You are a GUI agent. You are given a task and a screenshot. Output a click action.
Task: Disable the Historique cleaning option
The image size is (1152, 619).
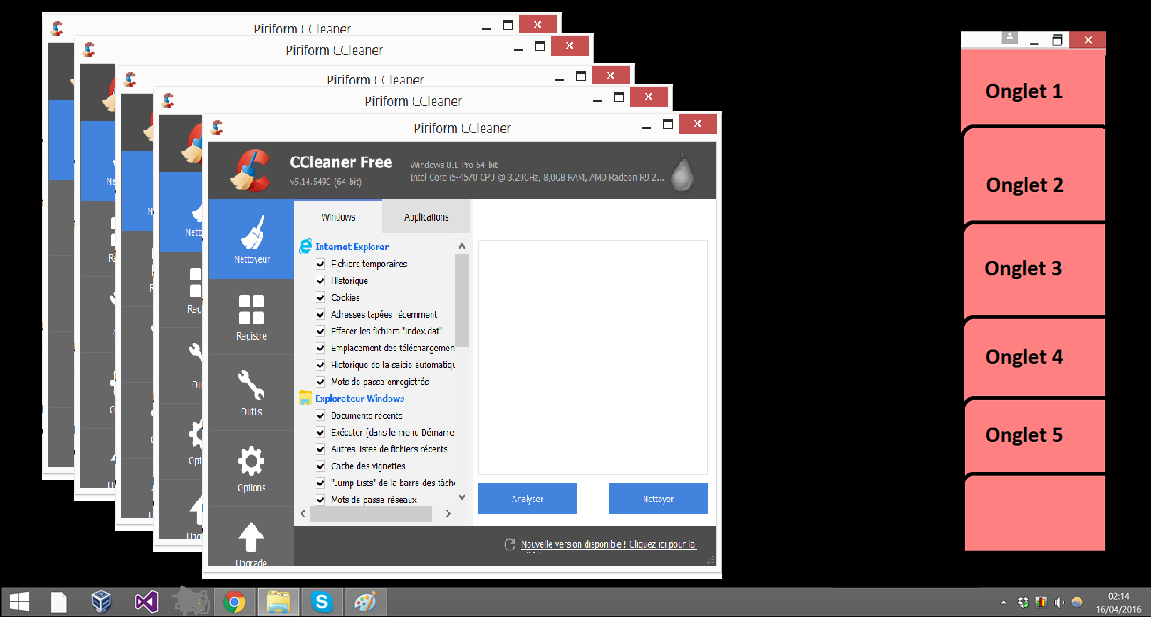[320, 280]
